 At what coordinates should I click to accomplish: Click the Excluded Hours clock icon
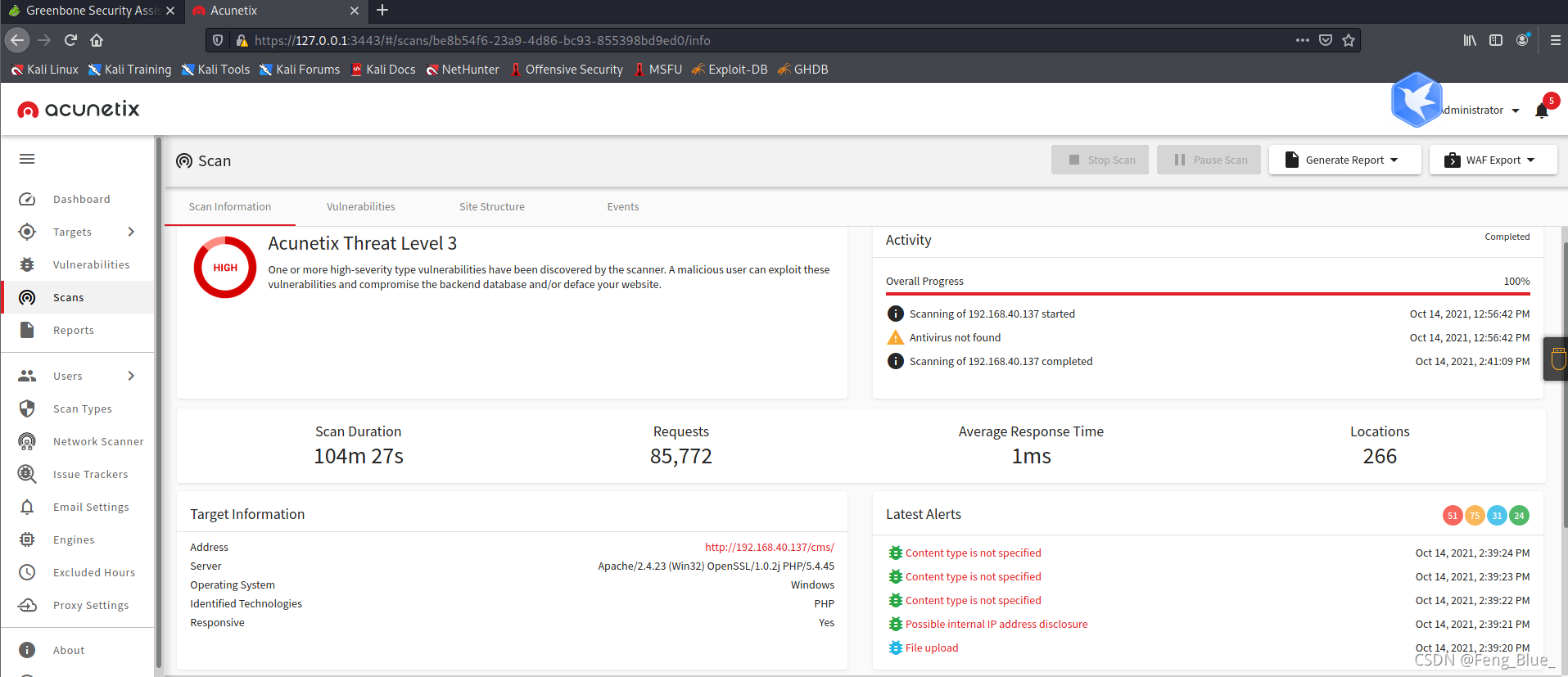click(x=27, y=572)
